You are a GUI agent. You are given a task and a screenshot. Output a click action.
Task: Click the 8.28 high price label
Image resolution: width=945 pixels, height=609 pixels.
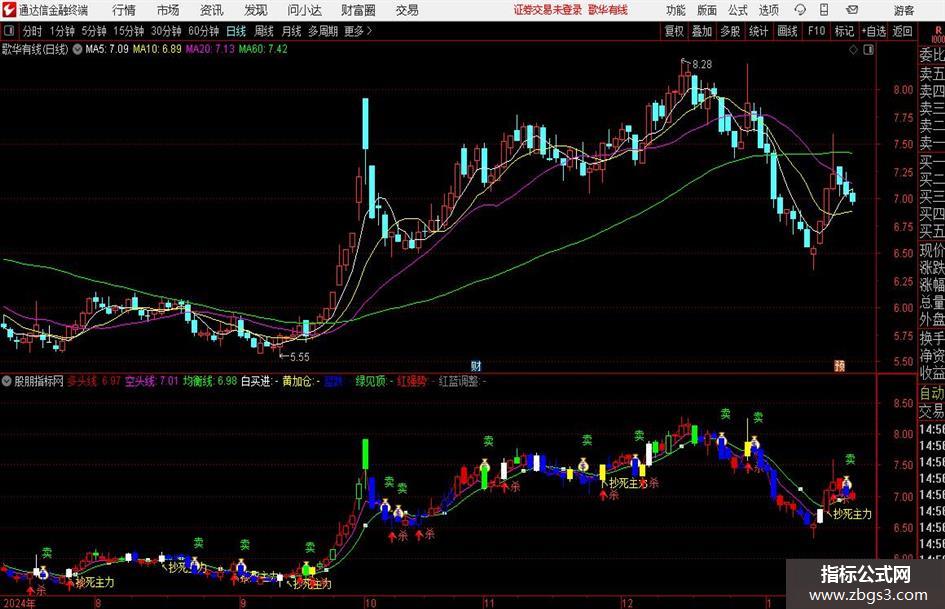tap(702, 64)
